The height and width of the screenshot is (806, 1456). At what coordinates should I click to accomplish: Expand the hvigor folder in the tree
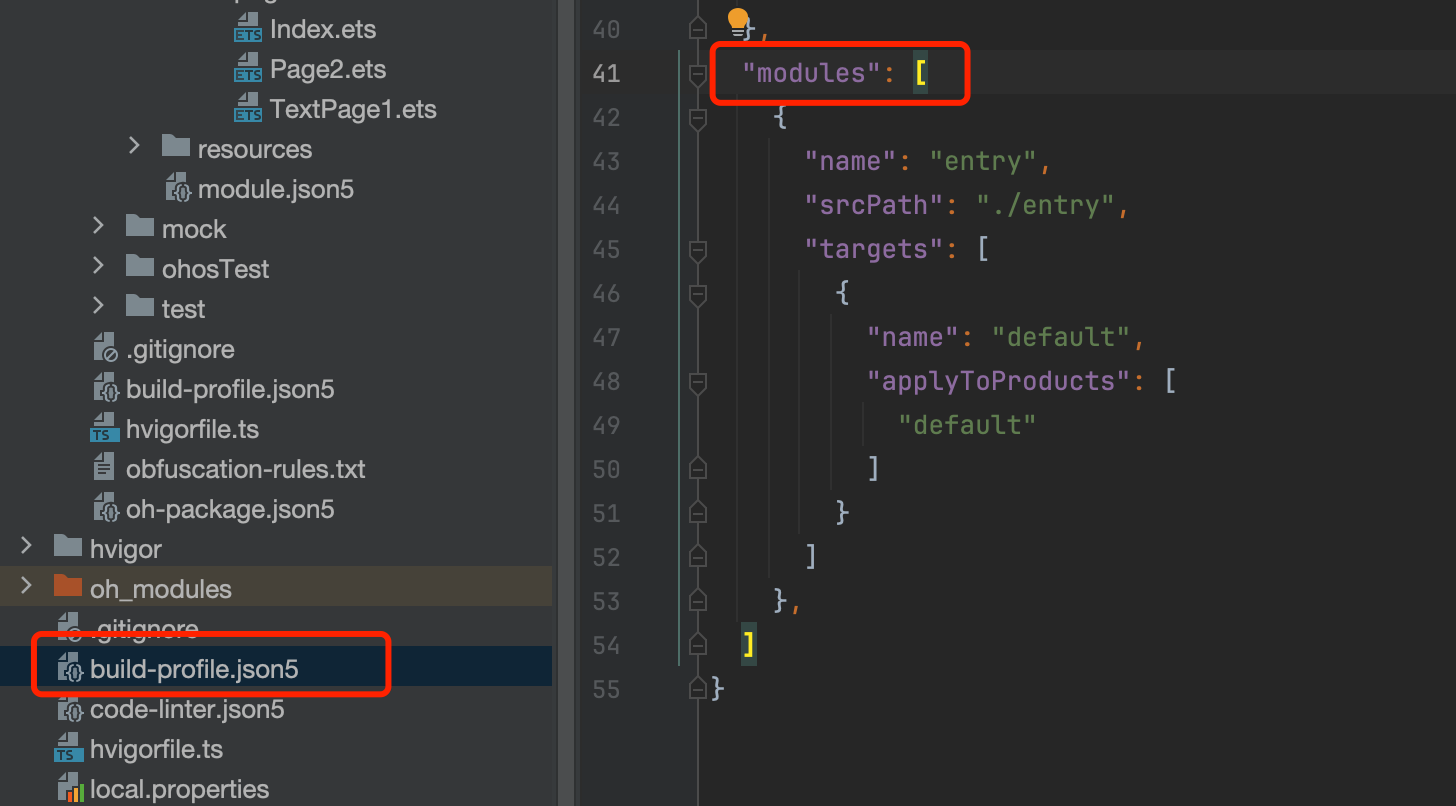point(27,546)
